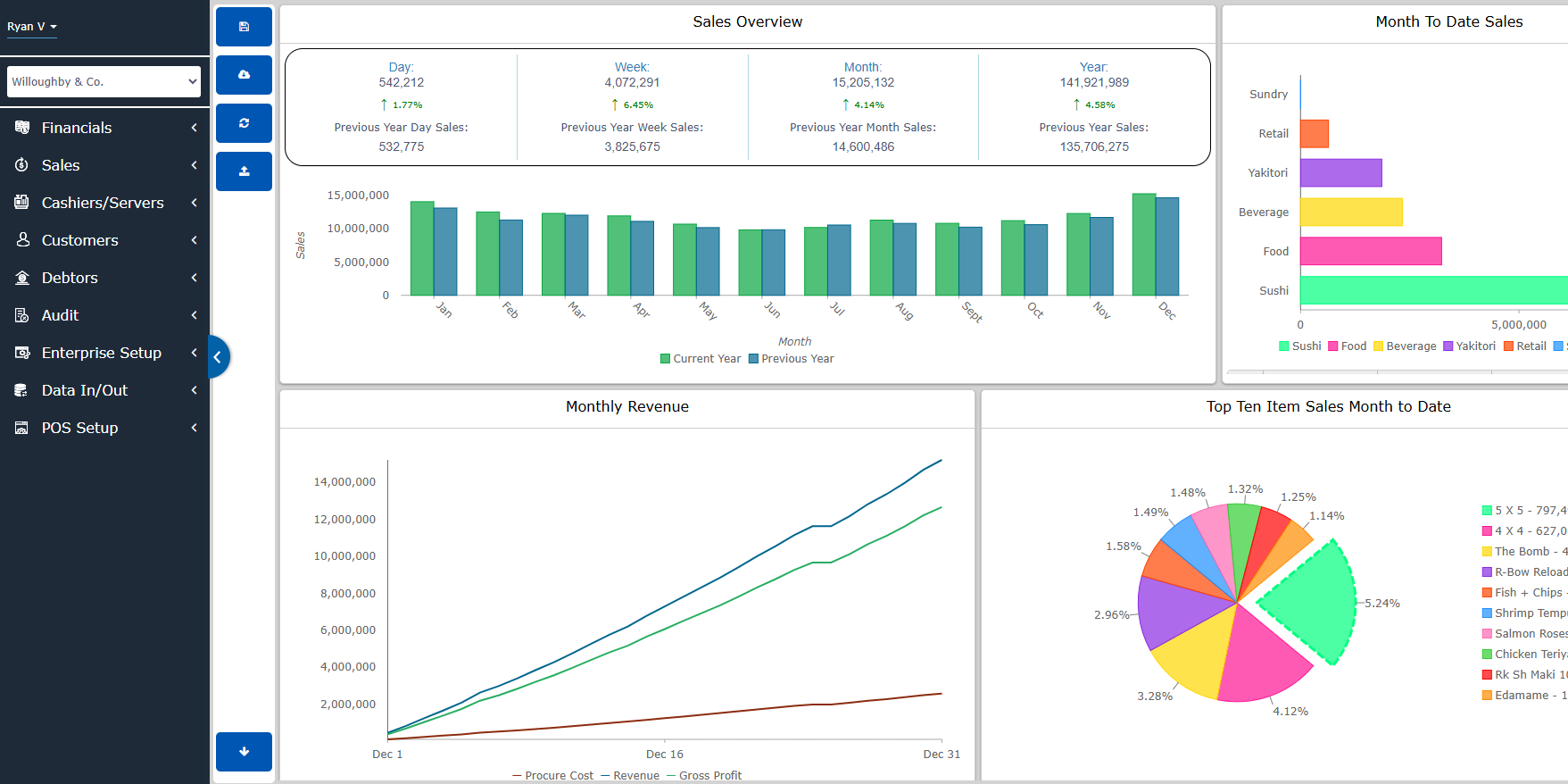Expand Sales chevron arrow
The image size is (1568, 784).
(194, 165)
